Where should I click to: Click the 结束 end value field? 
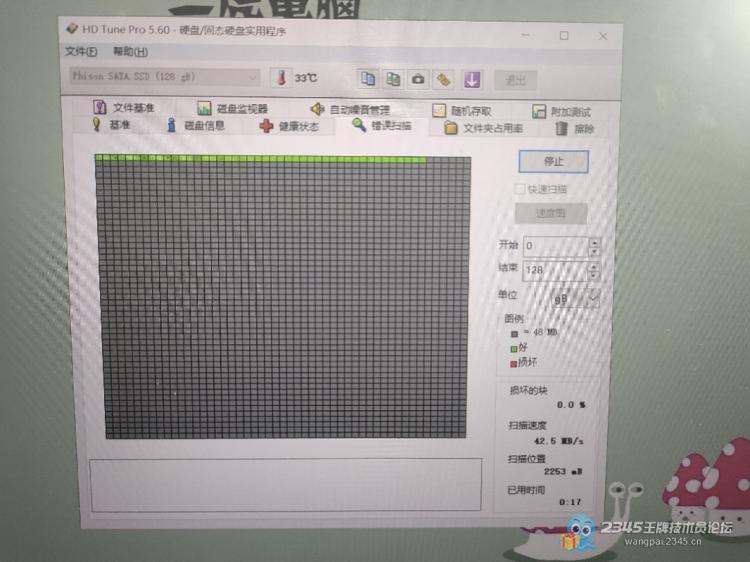[x=555, y=270]
